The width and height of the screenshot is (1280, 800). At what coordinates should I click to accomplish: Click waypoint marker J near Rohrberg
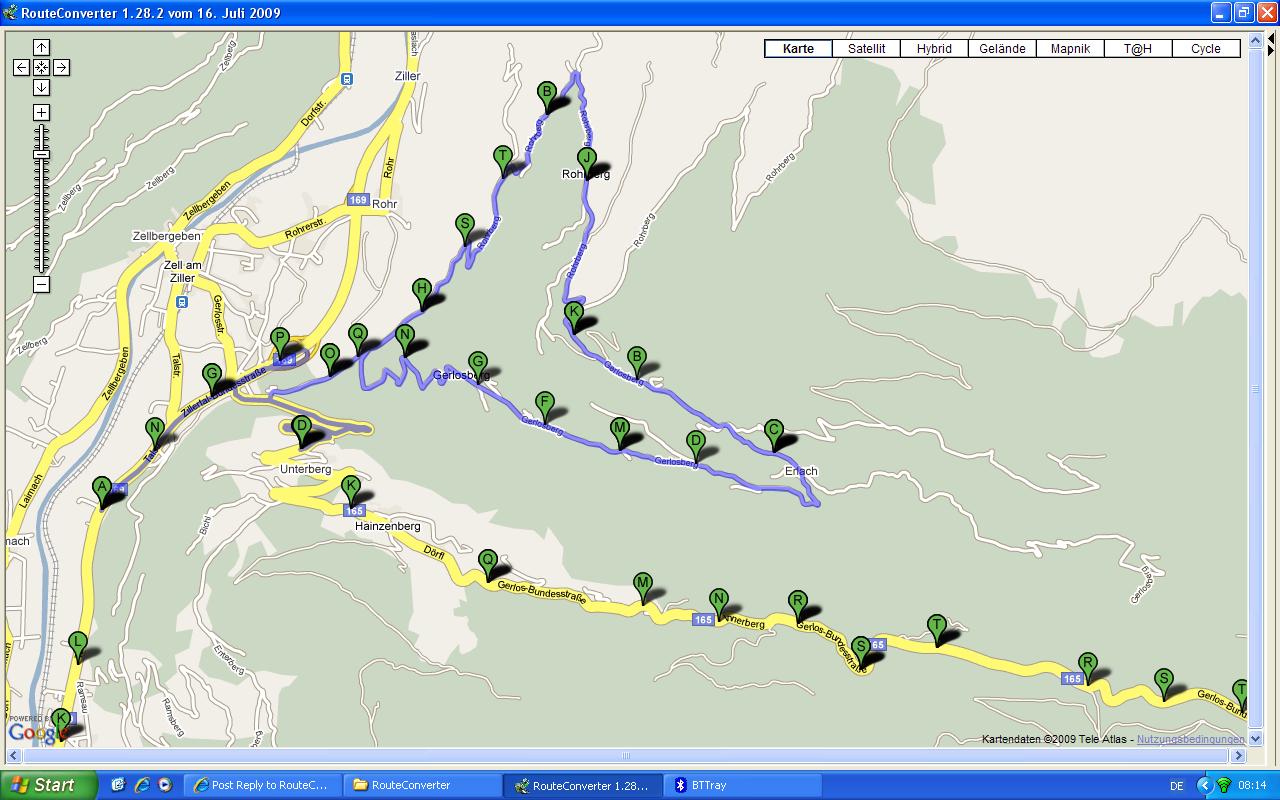(x=587, y=157)
